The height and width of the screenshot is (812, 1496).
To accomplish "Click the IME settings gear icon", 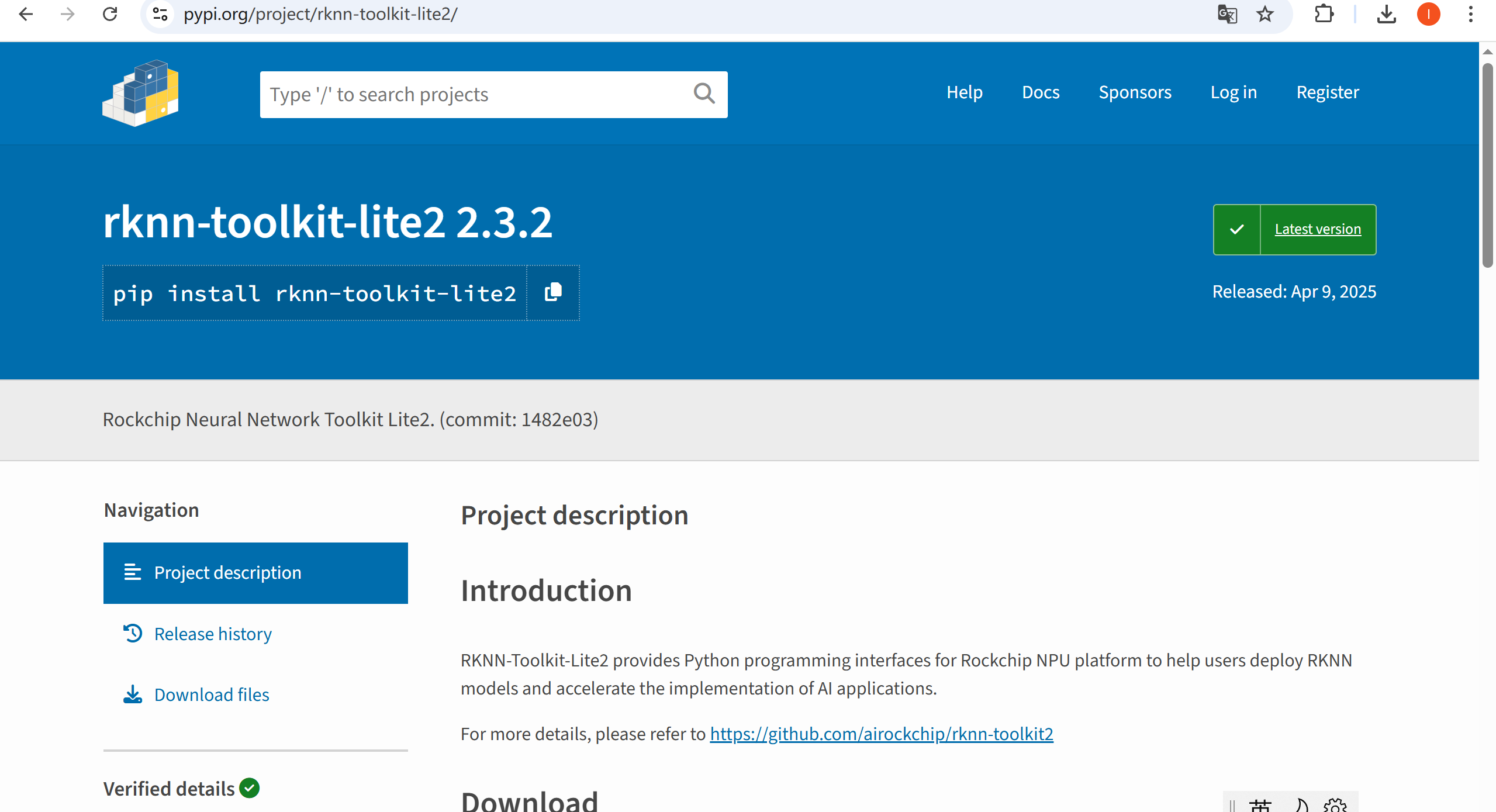I will click(x=1335, y=806).
